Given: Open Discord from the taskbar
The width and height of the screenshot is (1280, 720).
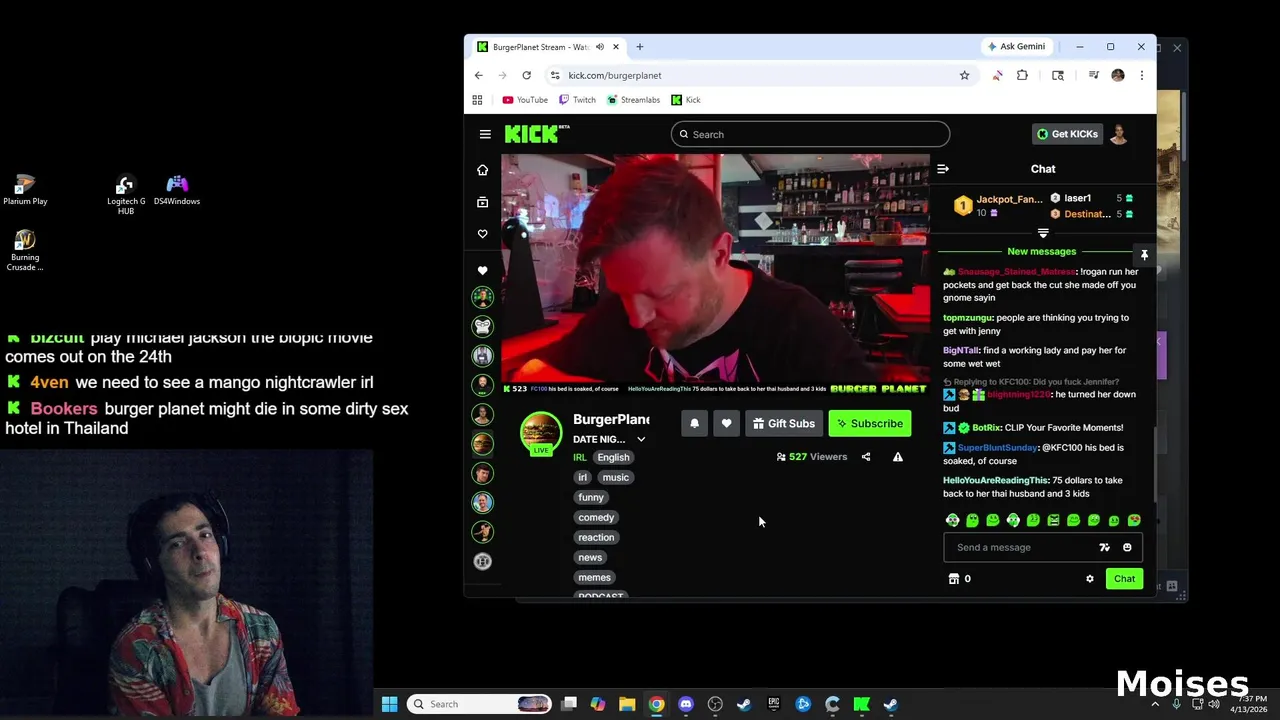Looking at the screenshot, I should (686, 704).
